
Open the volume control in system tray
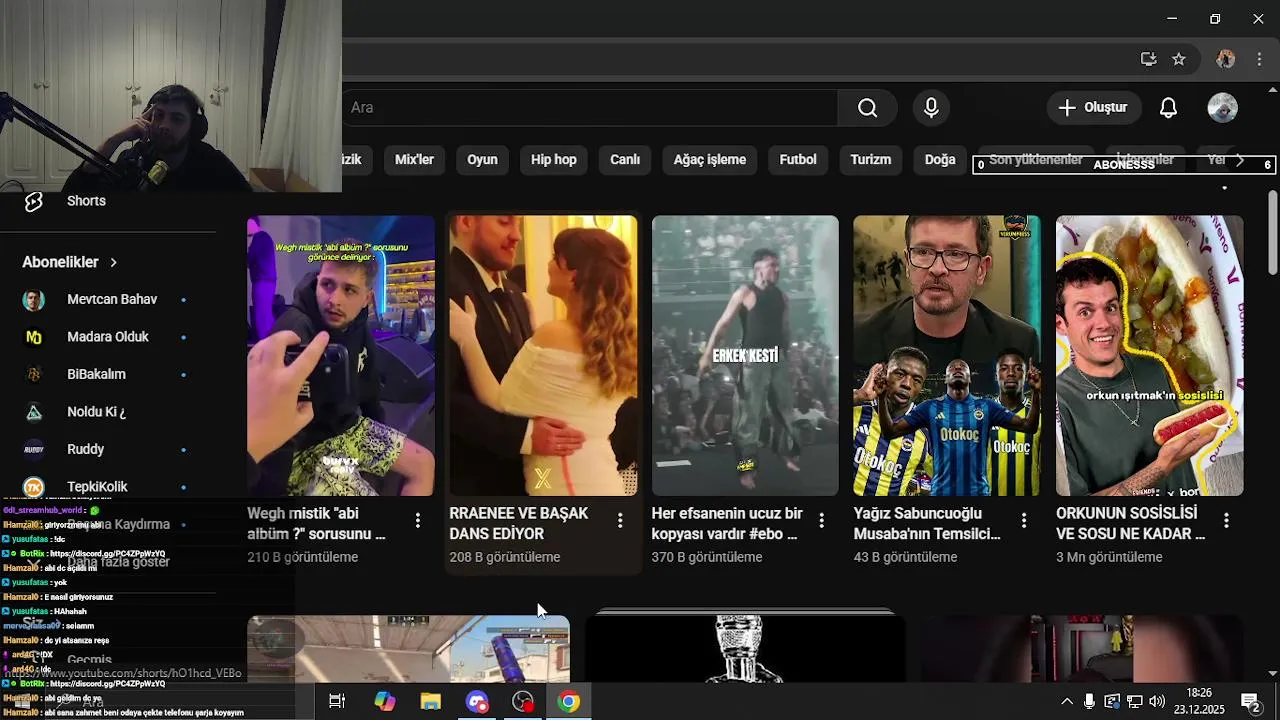[1157, 702]
